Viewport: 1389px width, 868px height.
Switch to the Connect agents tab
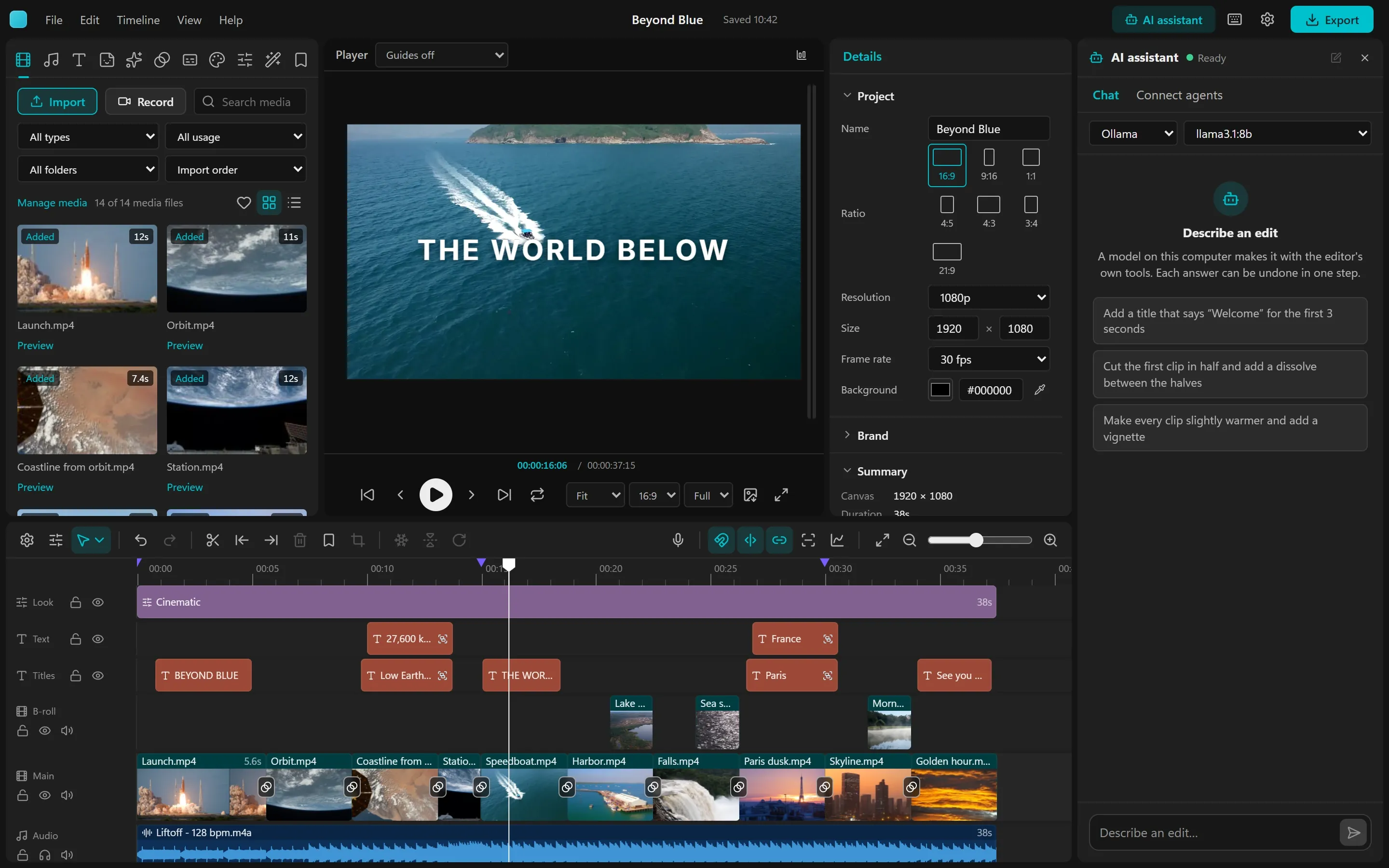[1180, 95]
